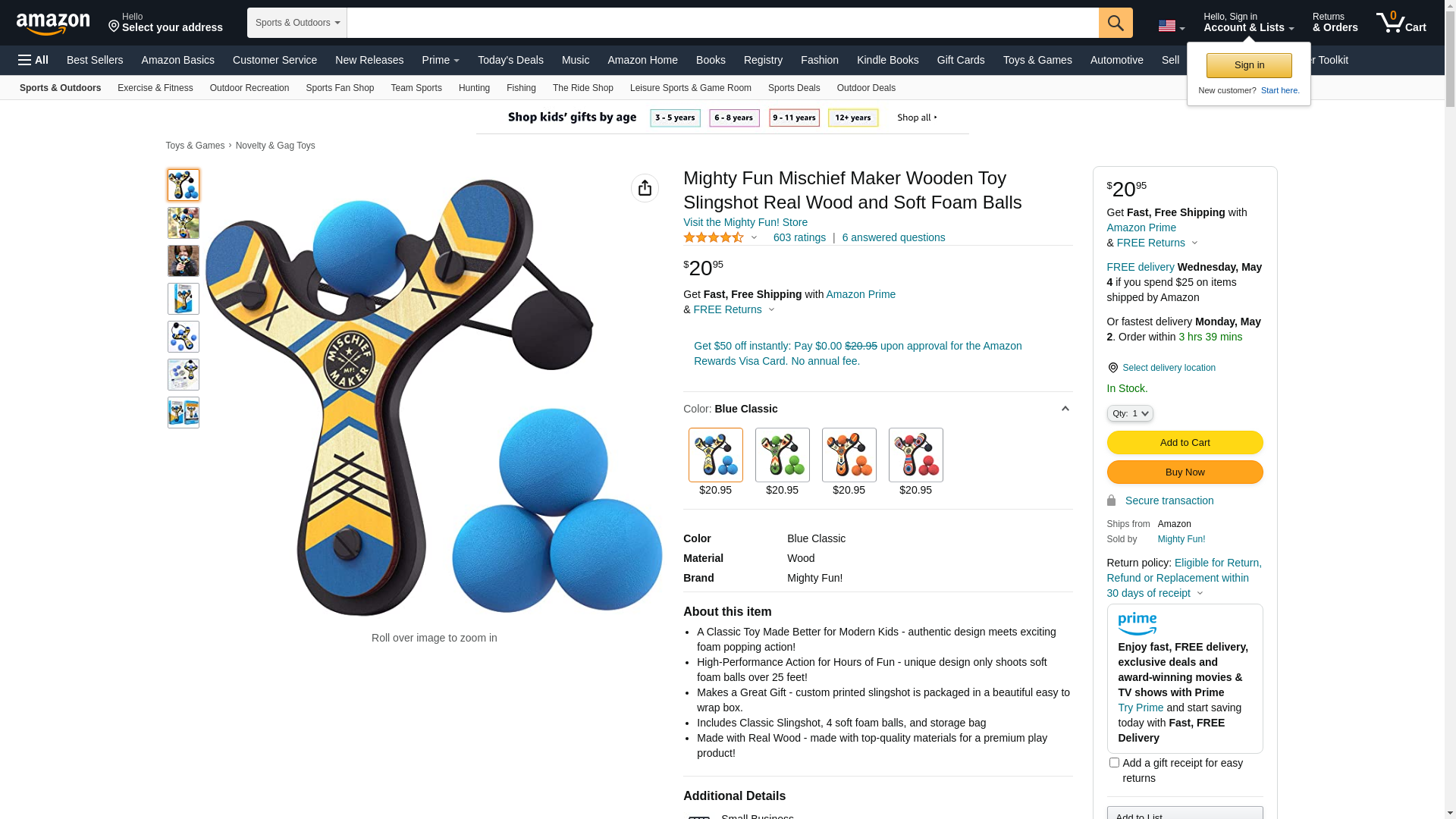Click the share icon on product image
The width and height of the screenshot is (1456, 819).
pos(645,188)
